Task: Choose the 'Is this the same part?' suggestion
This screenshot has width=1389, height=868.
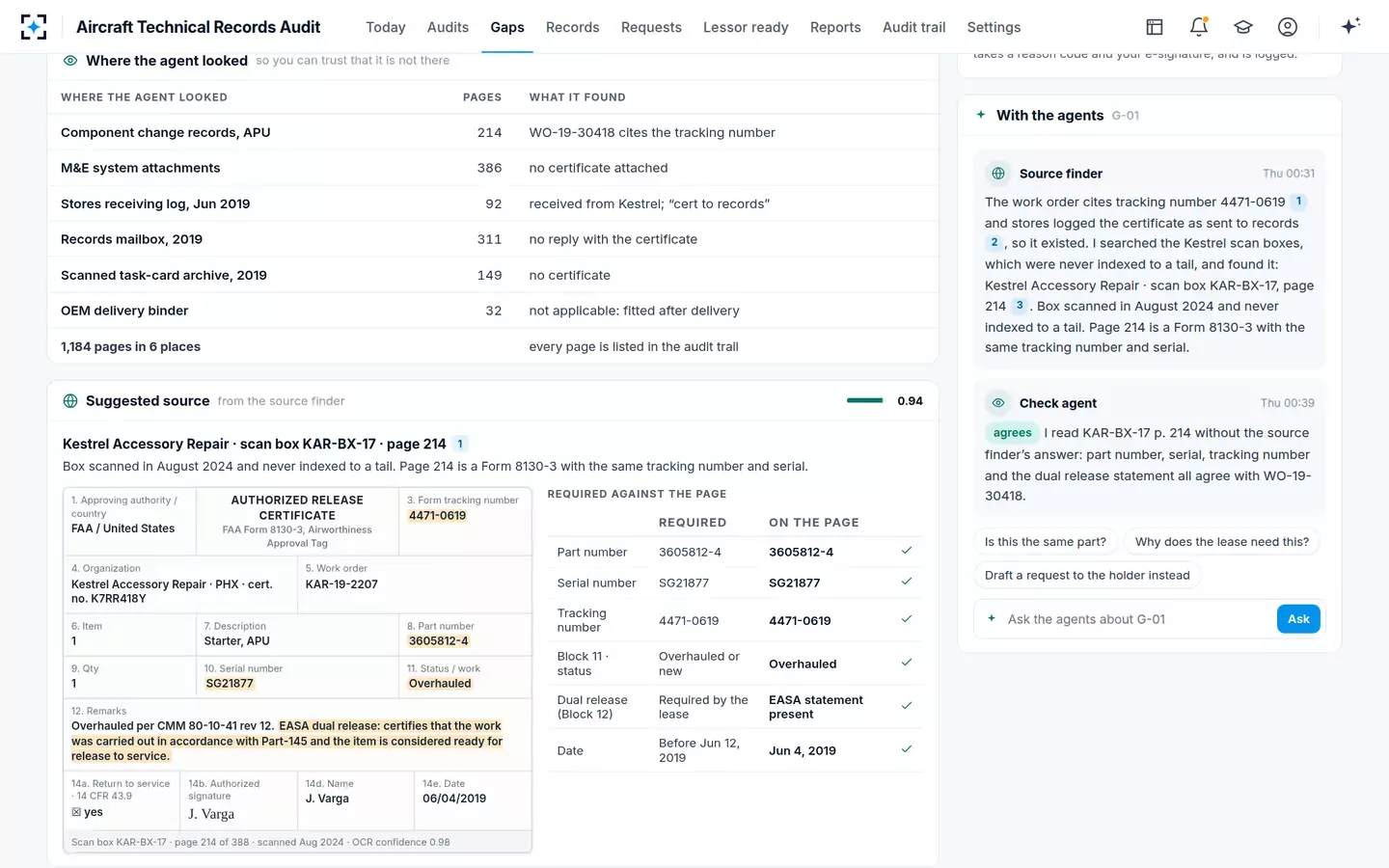Action: 1046,542
